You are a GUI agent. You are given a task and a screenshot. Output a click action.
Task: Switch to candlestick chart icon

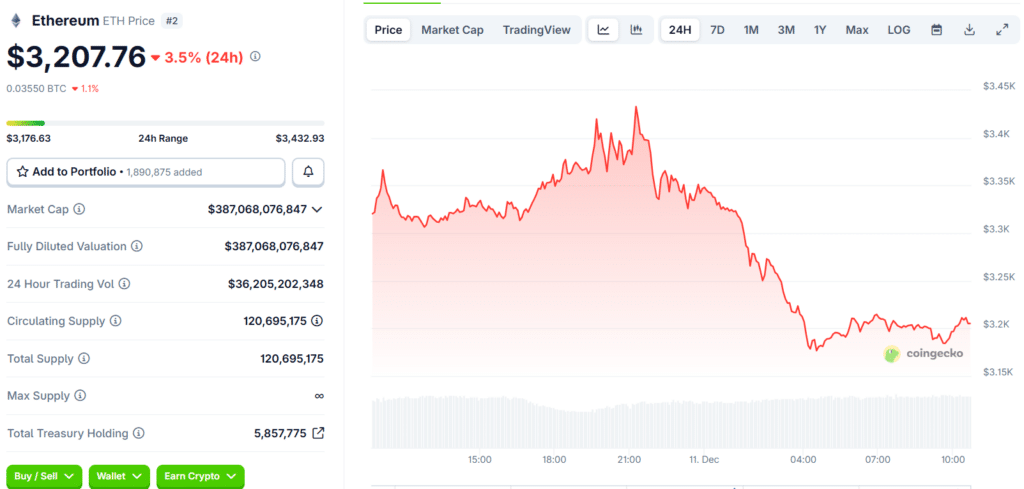(x=636, y=30)
